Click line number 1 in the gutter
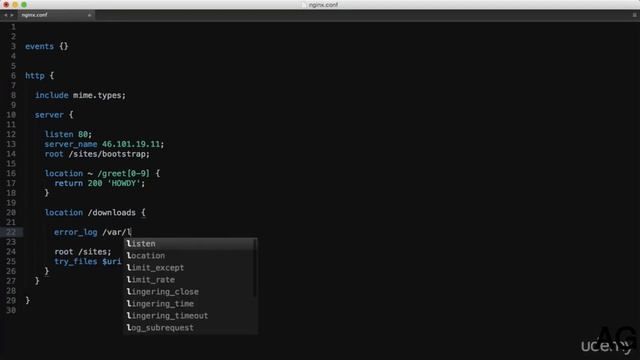 tap(13, 27)
